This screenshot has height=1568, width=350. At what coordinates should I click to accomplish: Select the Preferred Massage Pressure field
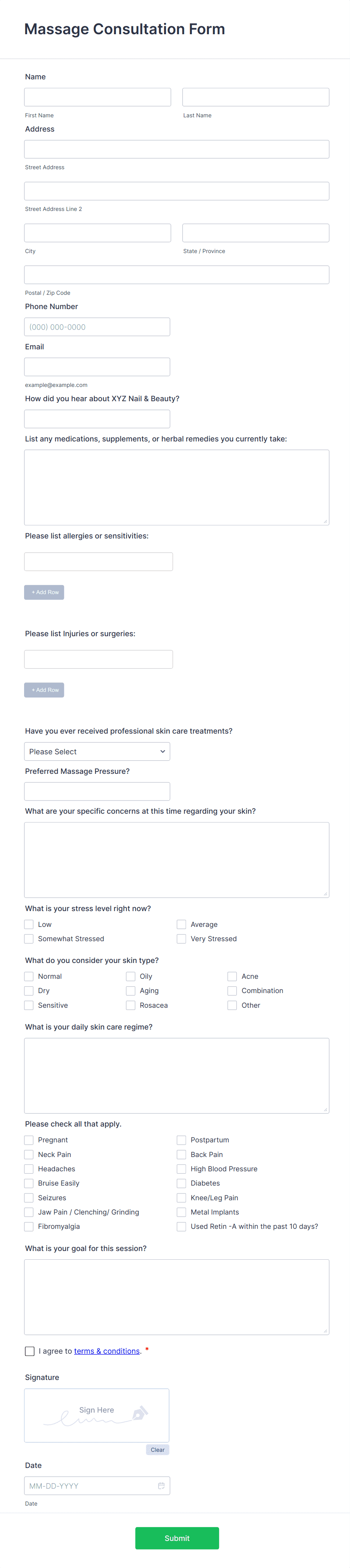[x=97, y=791]
